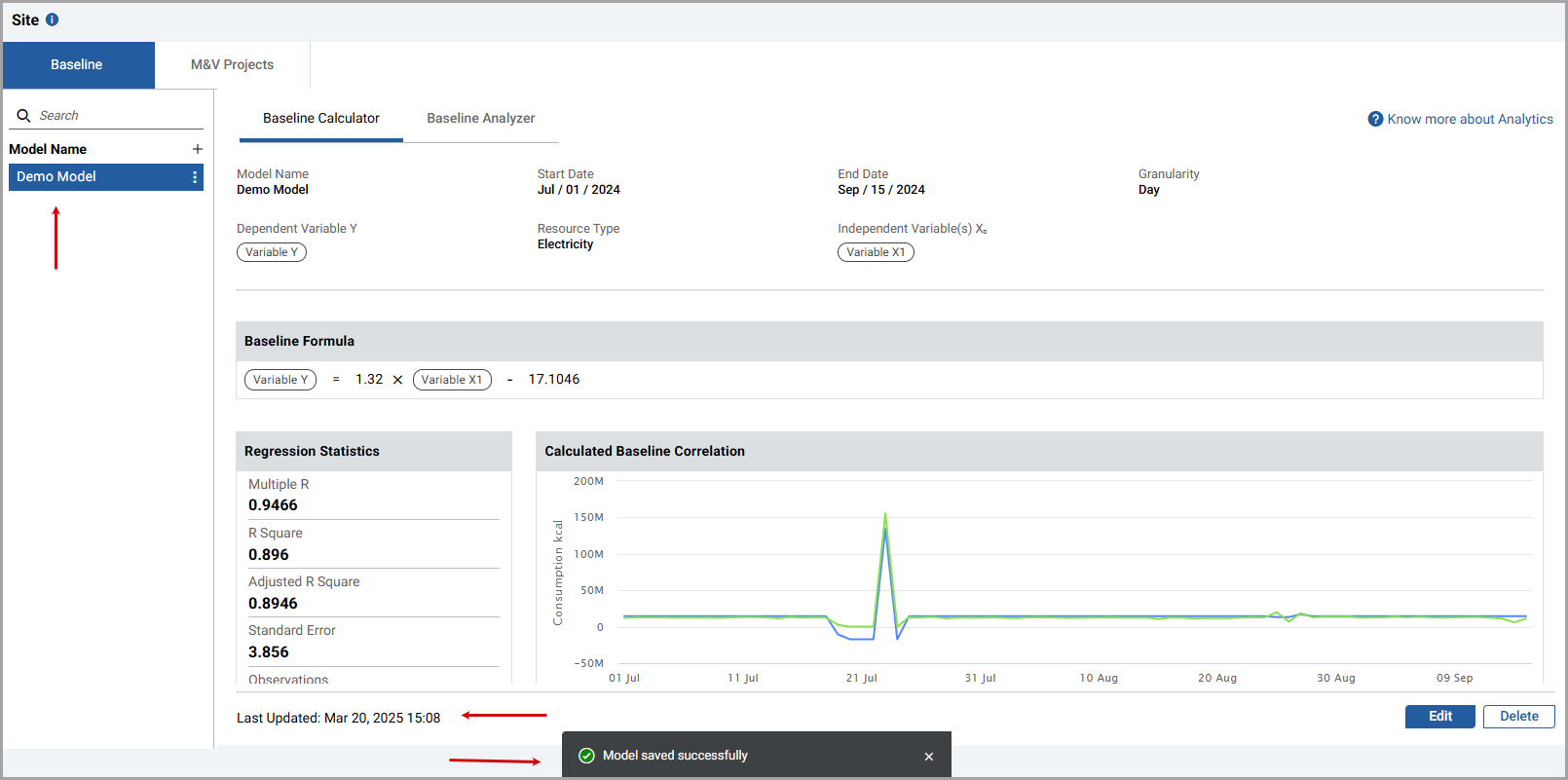Click the Edit button
Viewport: 1568px width, 780px height.
[x=1439, y=717]
